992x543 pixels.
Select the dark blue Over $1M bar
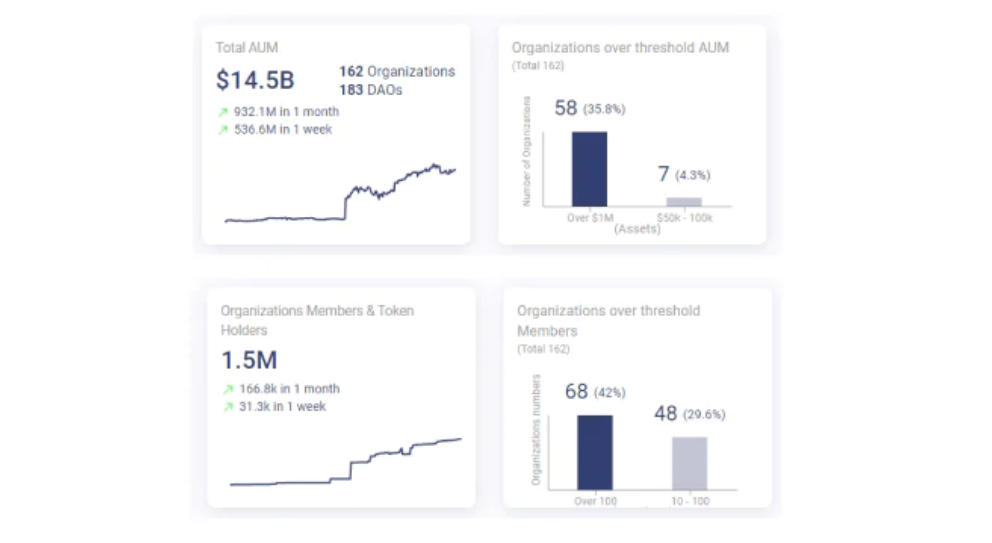[590, 169]
